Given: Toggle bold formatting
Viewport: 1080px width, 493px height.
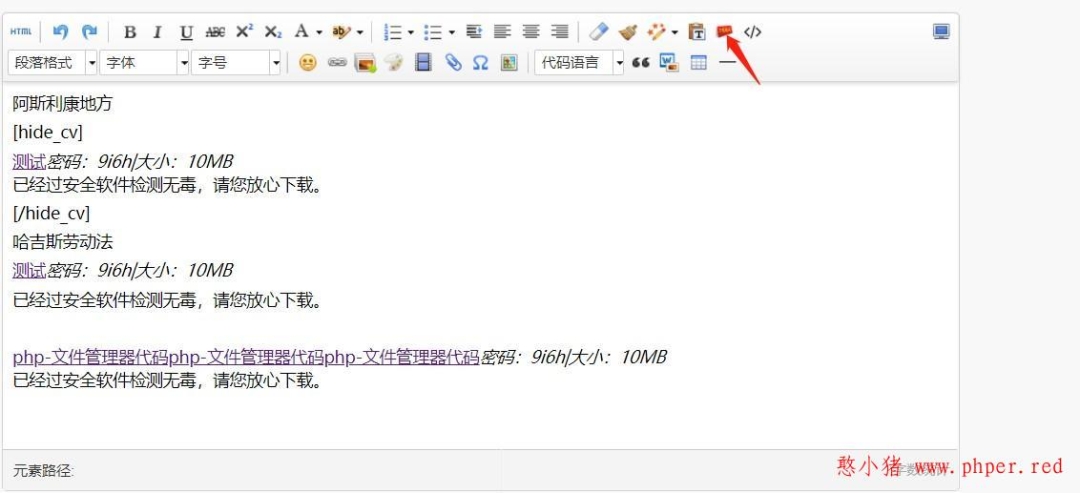Looking at the screenshot, I should [129, 32].
